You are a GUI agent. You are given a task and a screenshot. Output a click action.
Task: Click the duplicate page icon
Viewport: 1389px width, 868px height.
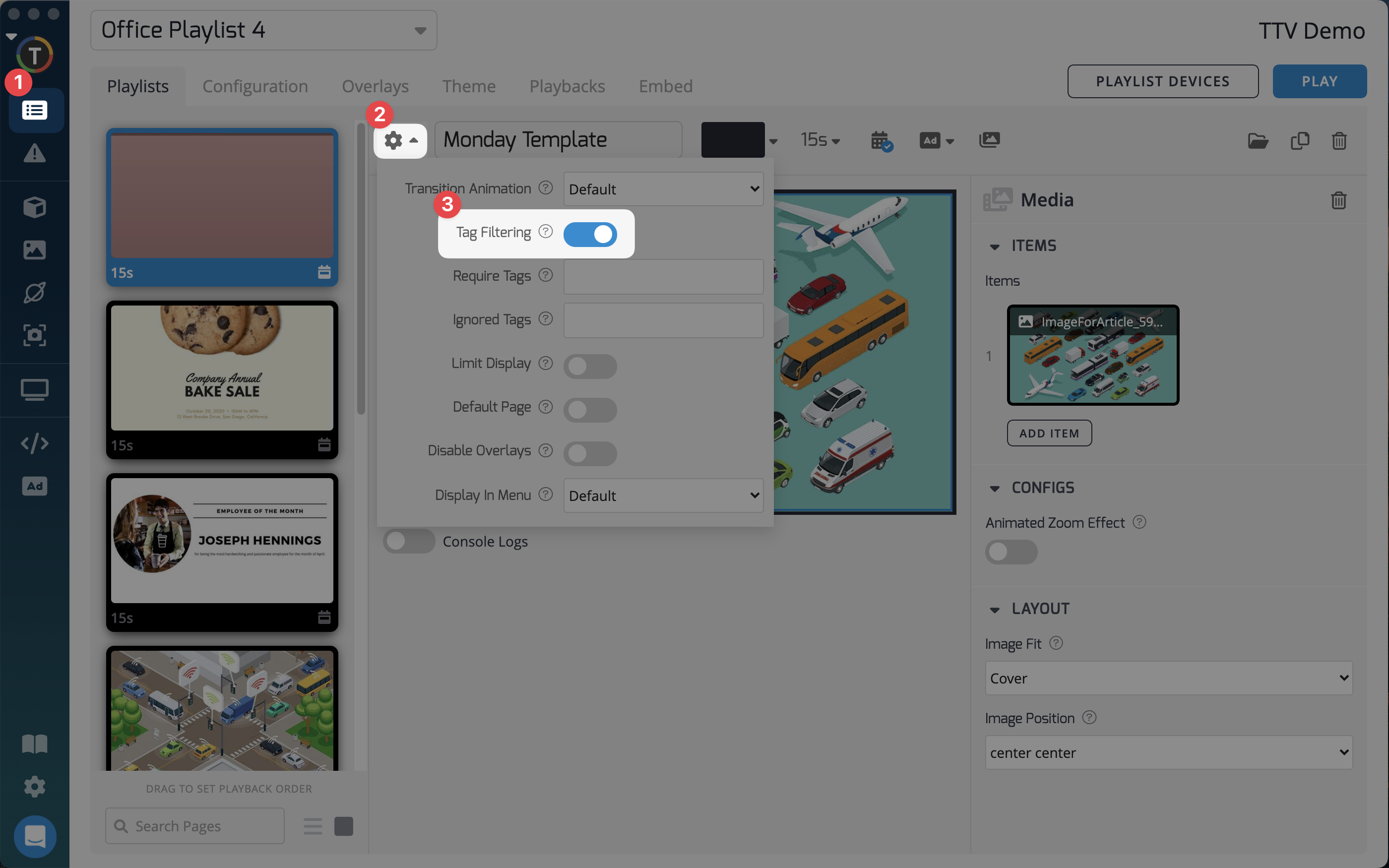pos(1300,141)
